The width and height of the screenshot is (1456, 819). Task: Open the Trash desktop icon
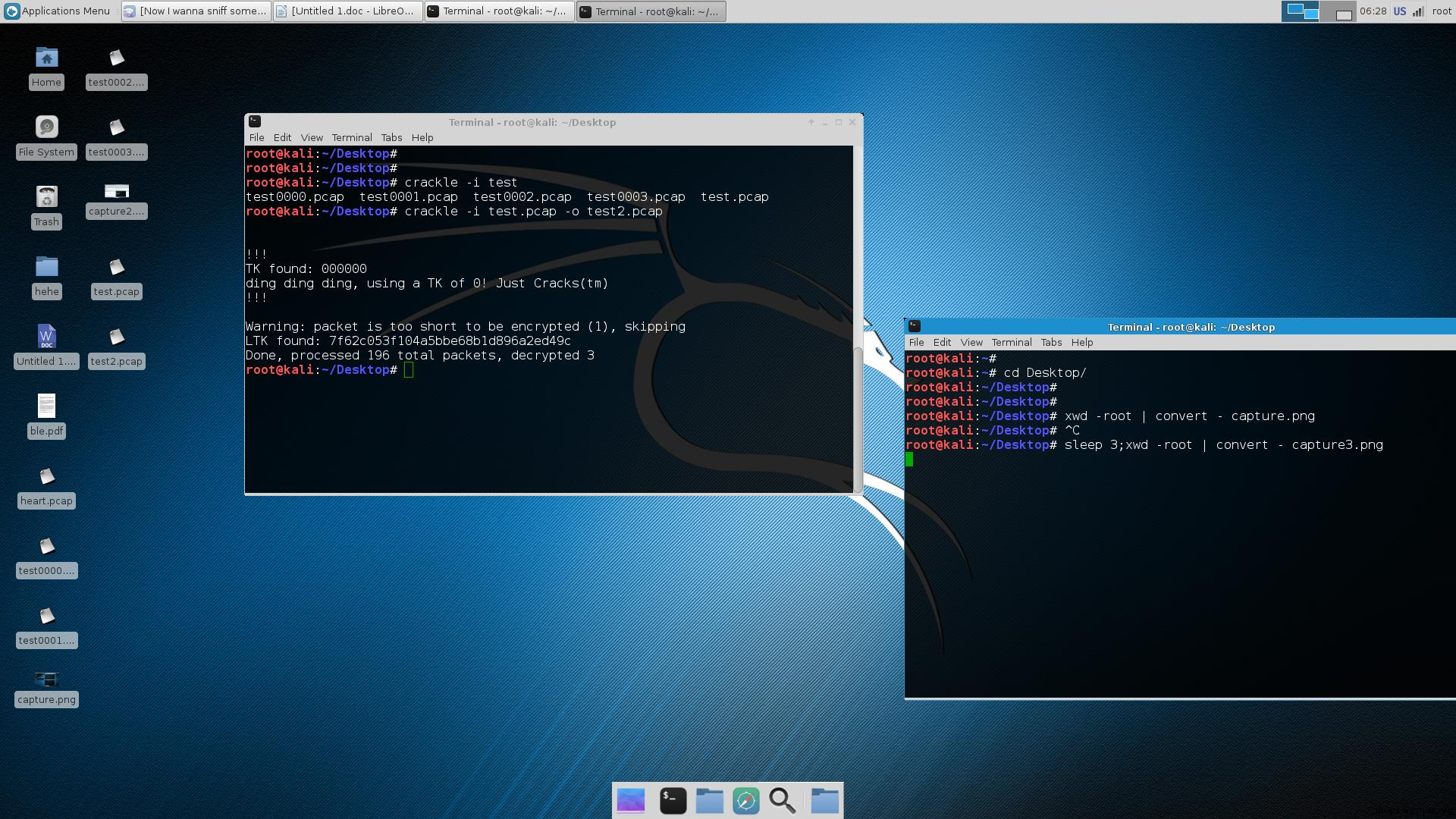(x=46, y=198)
